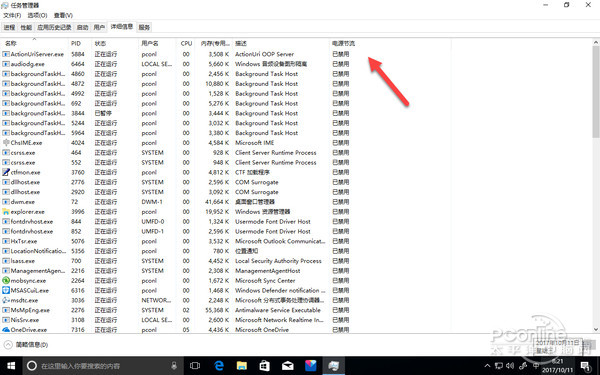Open Microsoft Store from taskbar

pyautogui.click(x=264, y=366)
